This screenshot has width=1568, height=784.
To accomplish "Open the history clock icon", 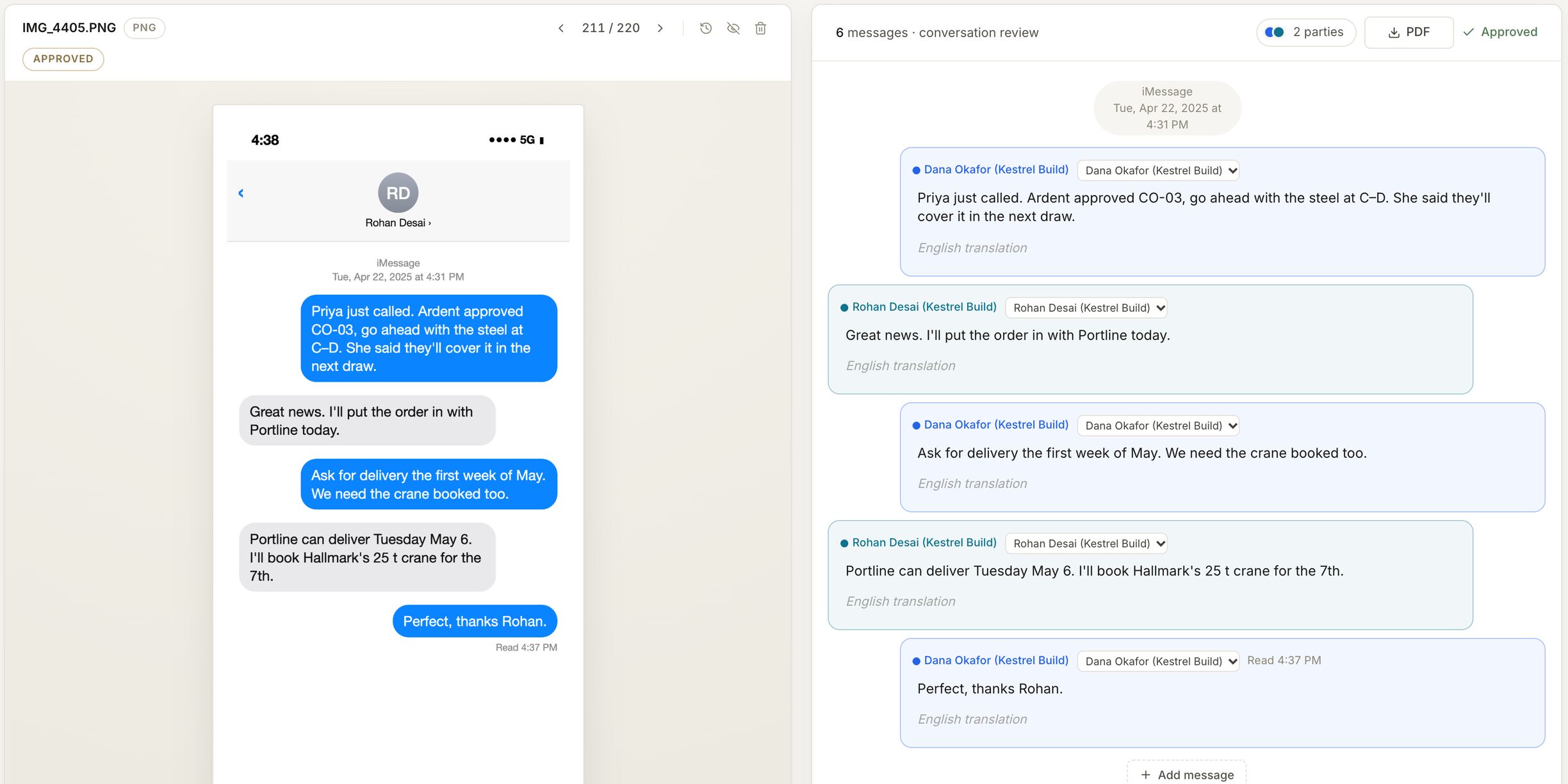I will click(706, 28).
